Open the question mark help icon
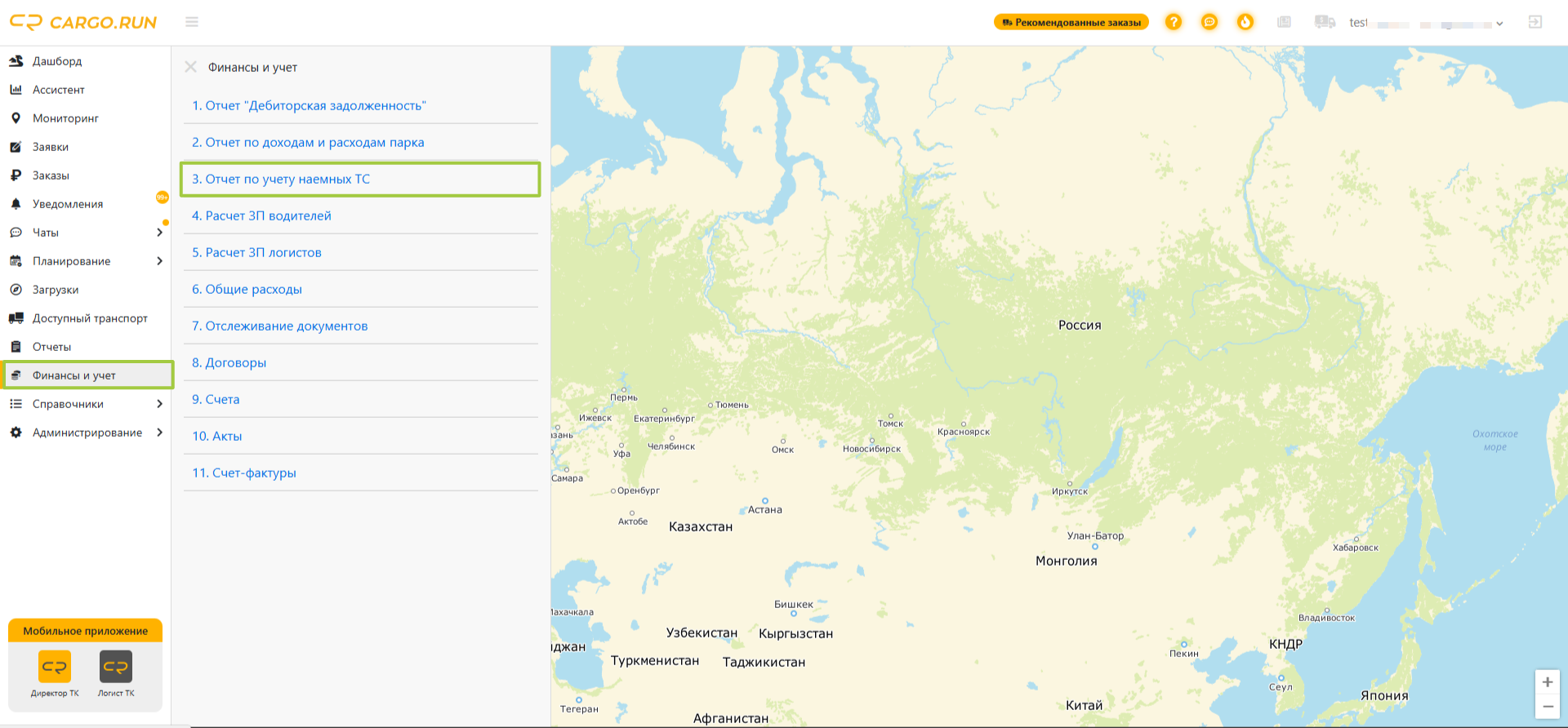 point(1174,22)
